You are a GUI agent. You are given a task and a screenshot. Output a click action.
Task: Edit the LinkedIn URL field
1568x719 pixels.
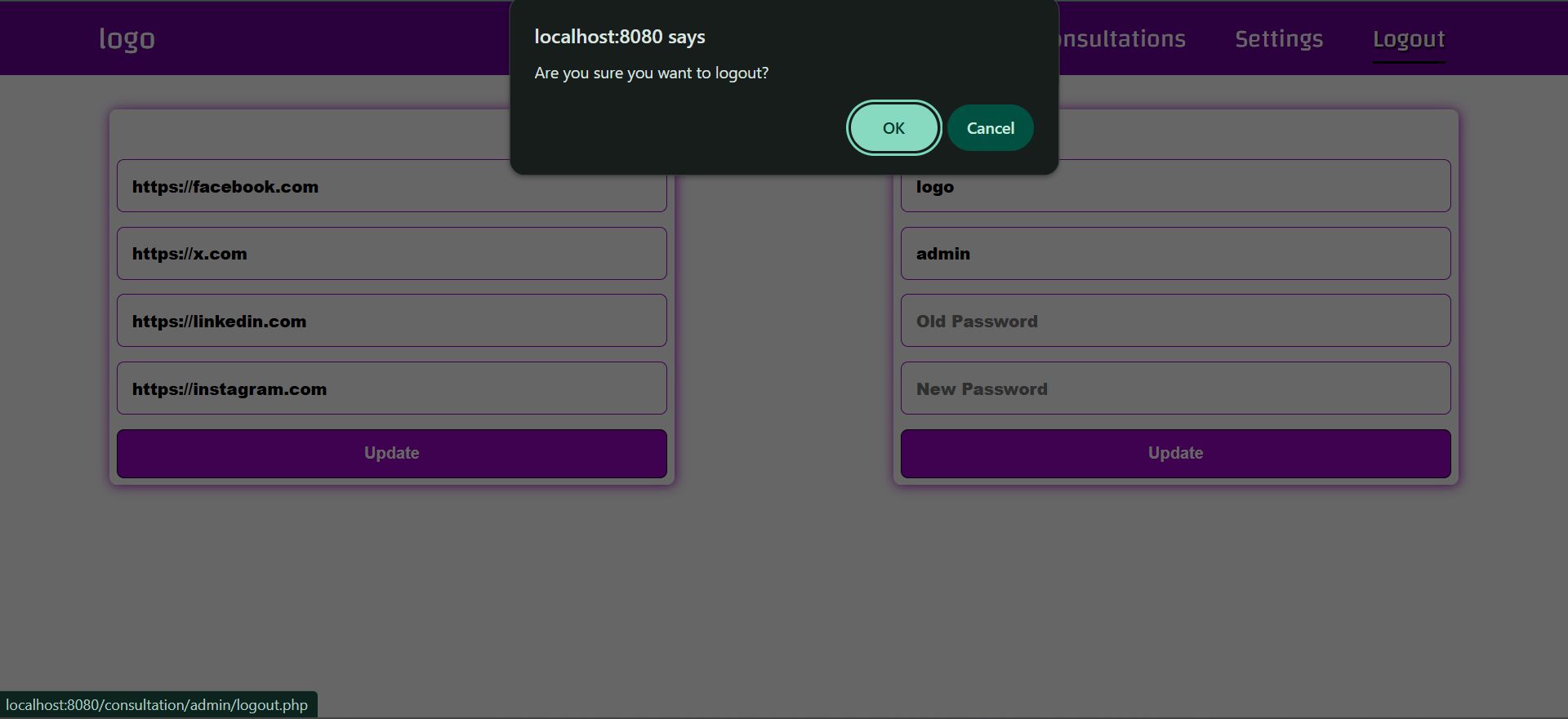coord(392,321)
